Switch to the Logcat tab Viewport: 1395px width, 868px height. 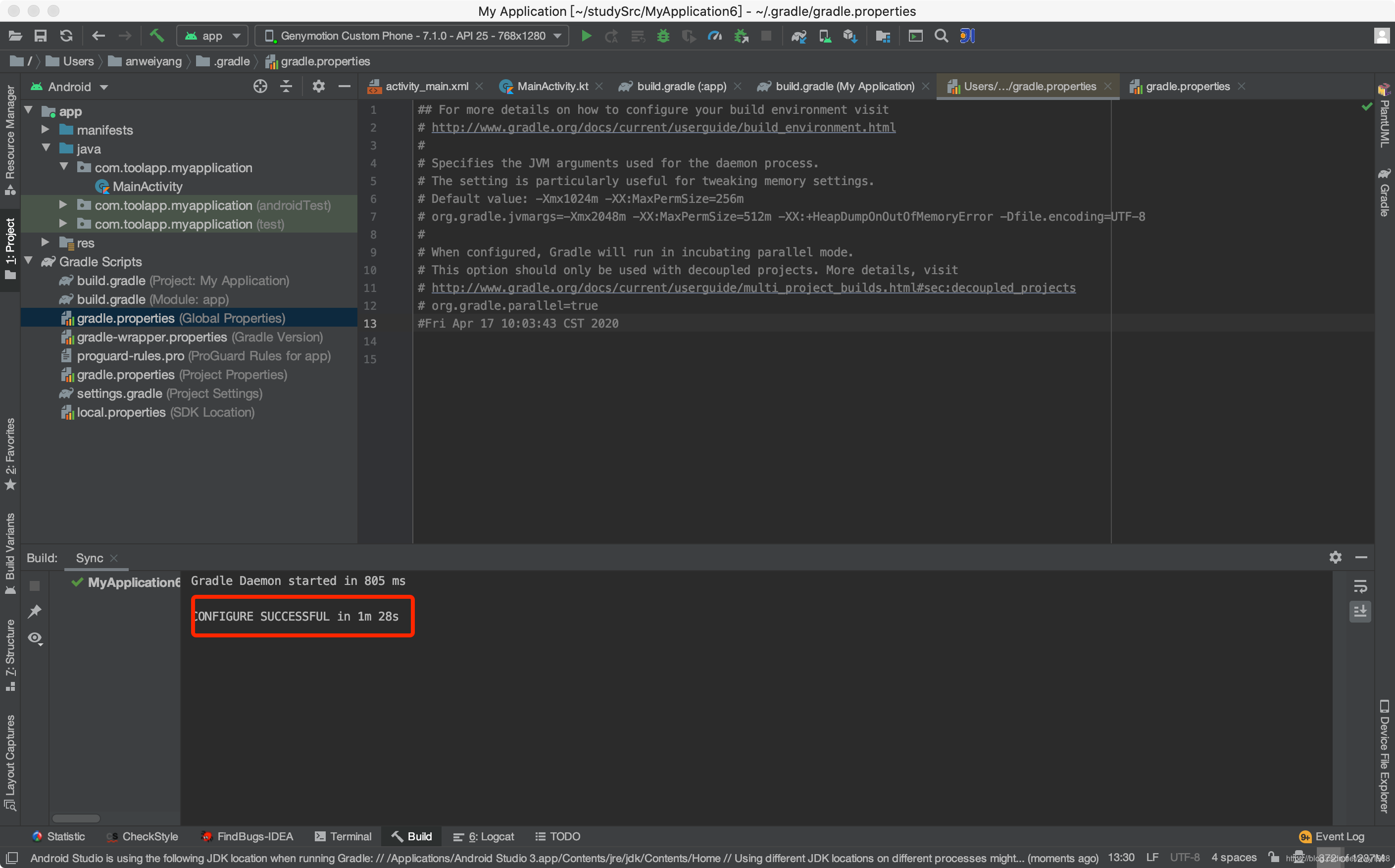point(491,836)
